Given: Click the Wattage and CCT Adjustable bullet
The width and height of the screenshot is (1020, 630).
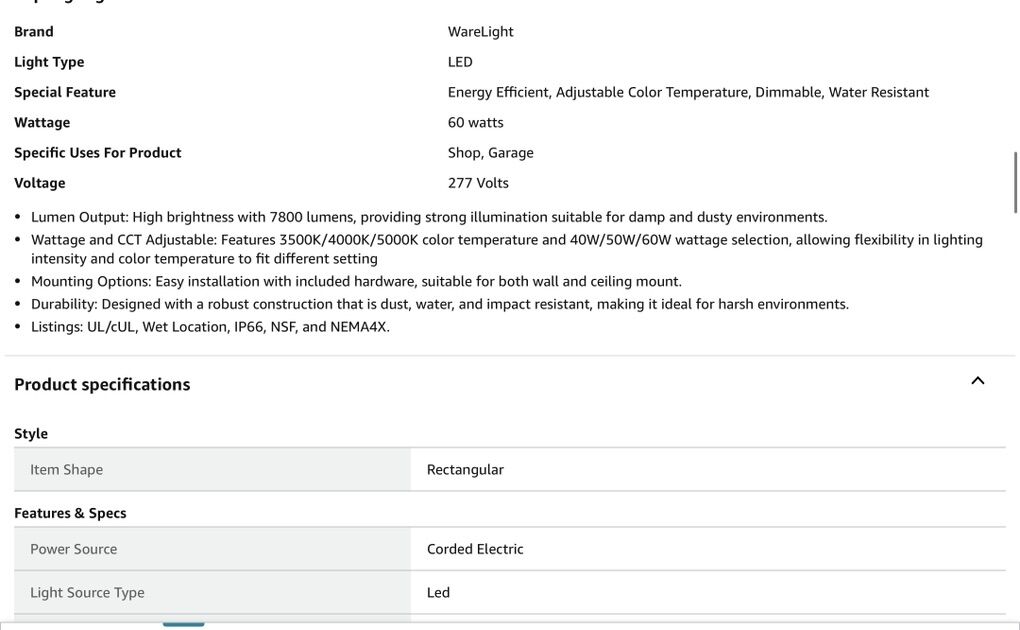Looking at the screenshot, I should click(x=506, y=240).
